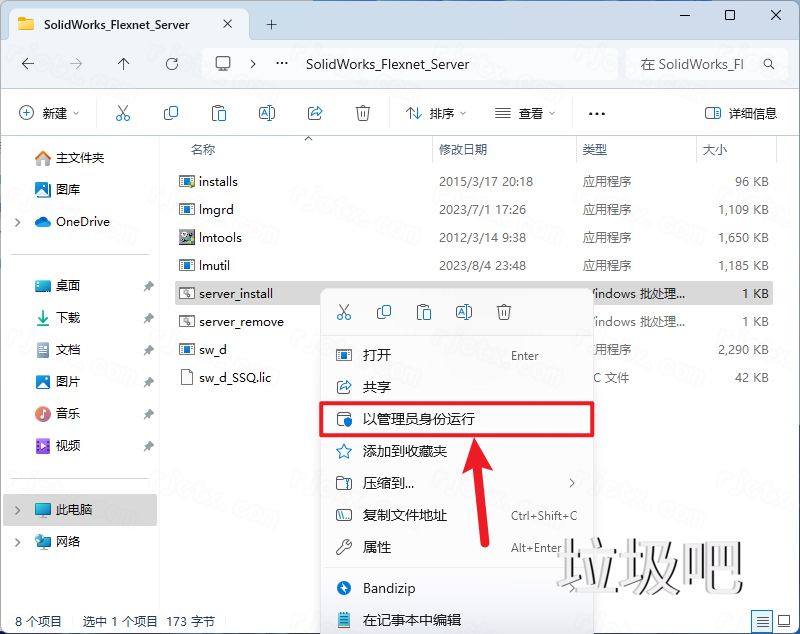Click the Delete trash icon on the toolbar

362,113
